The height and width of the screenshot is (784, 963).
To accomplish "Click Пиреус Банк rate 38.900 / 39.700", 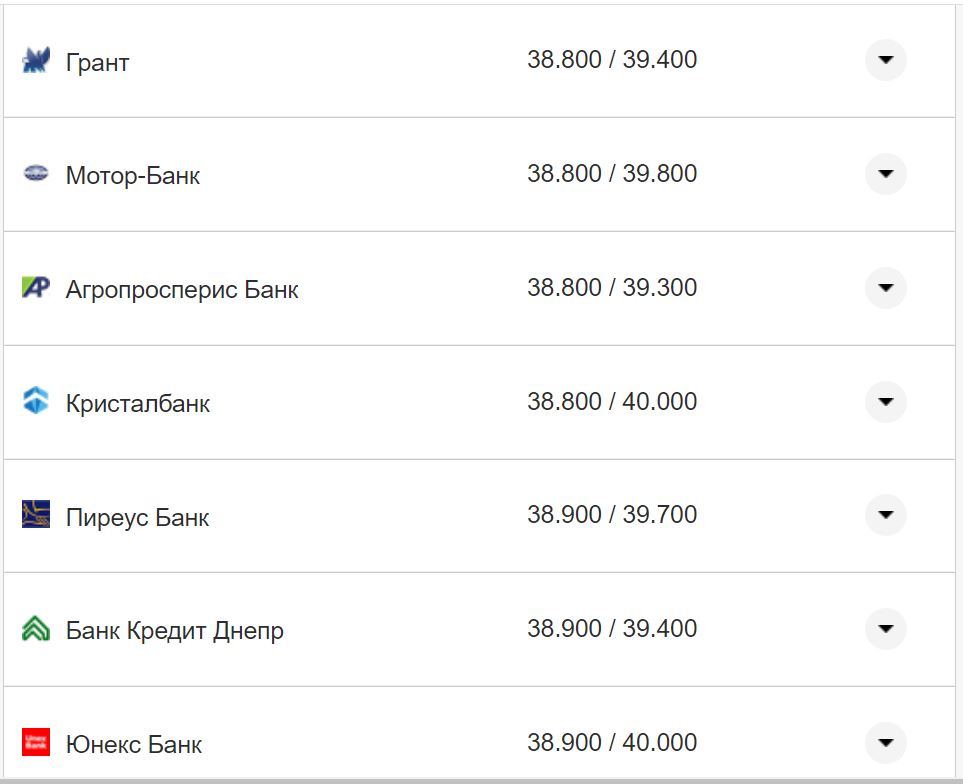I will [x=612, y=515].
